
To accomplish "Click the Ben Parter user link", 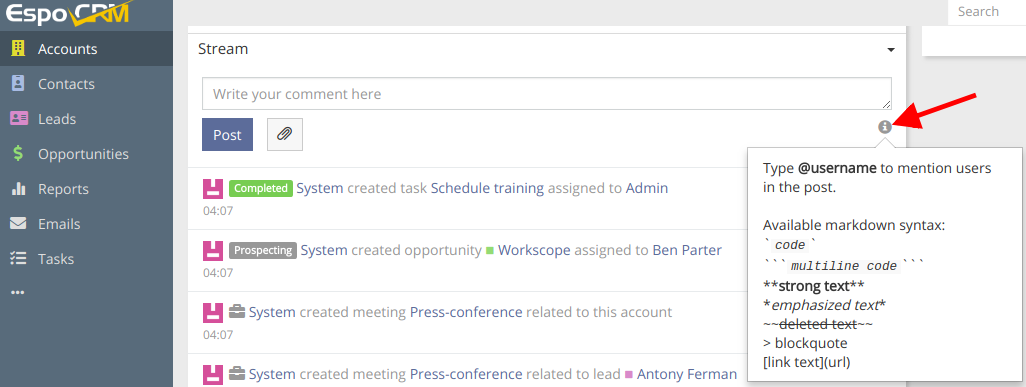I will tap(687, 250).
